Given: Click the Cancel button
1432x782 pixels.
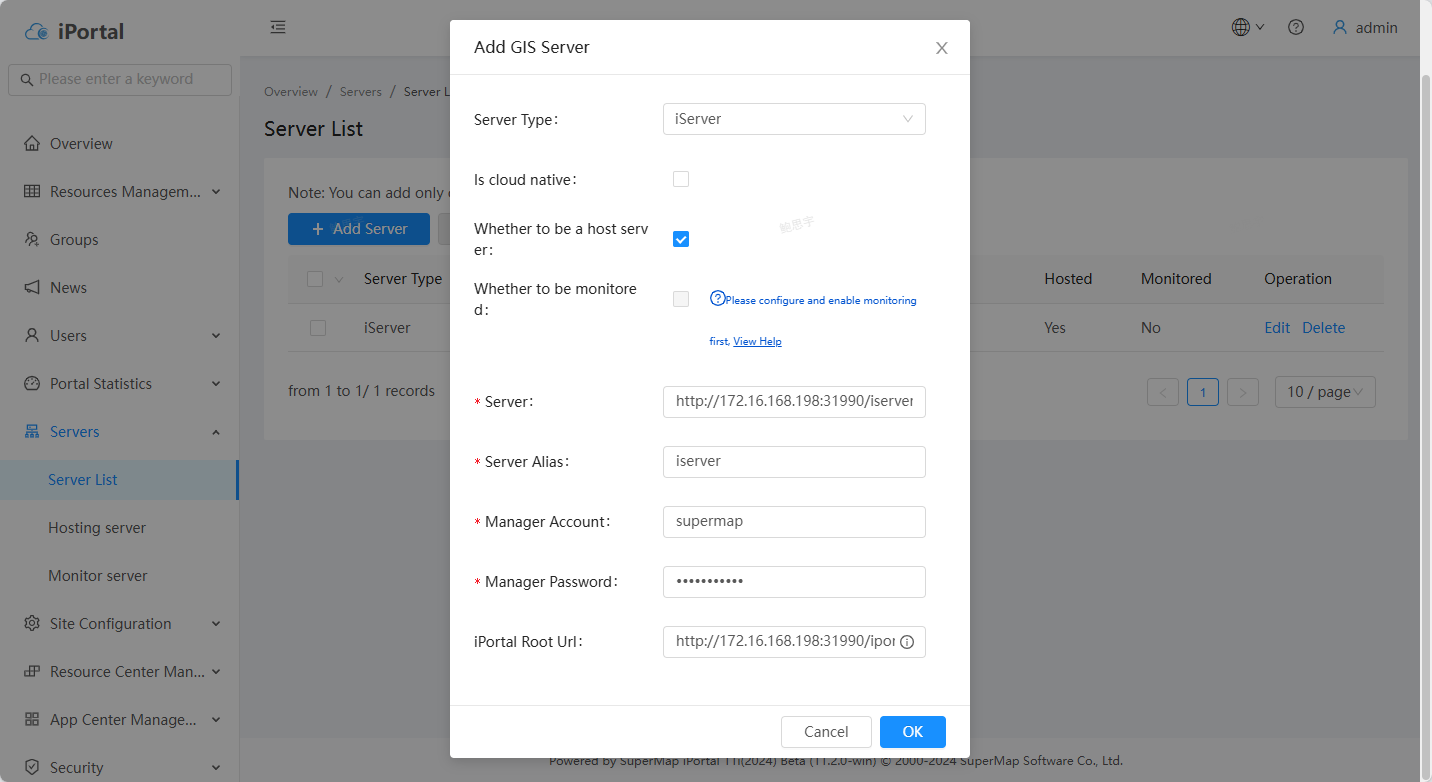Looking at the screenshot, I should pos(826,732).
